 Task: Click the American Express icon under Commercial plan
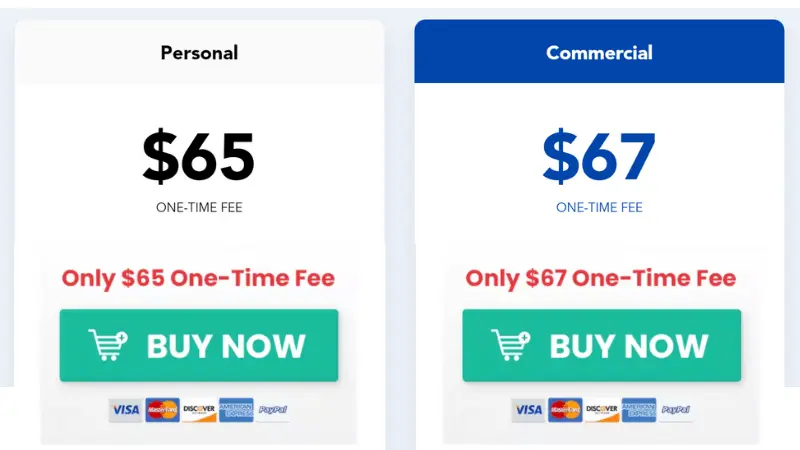coord(639,410)
